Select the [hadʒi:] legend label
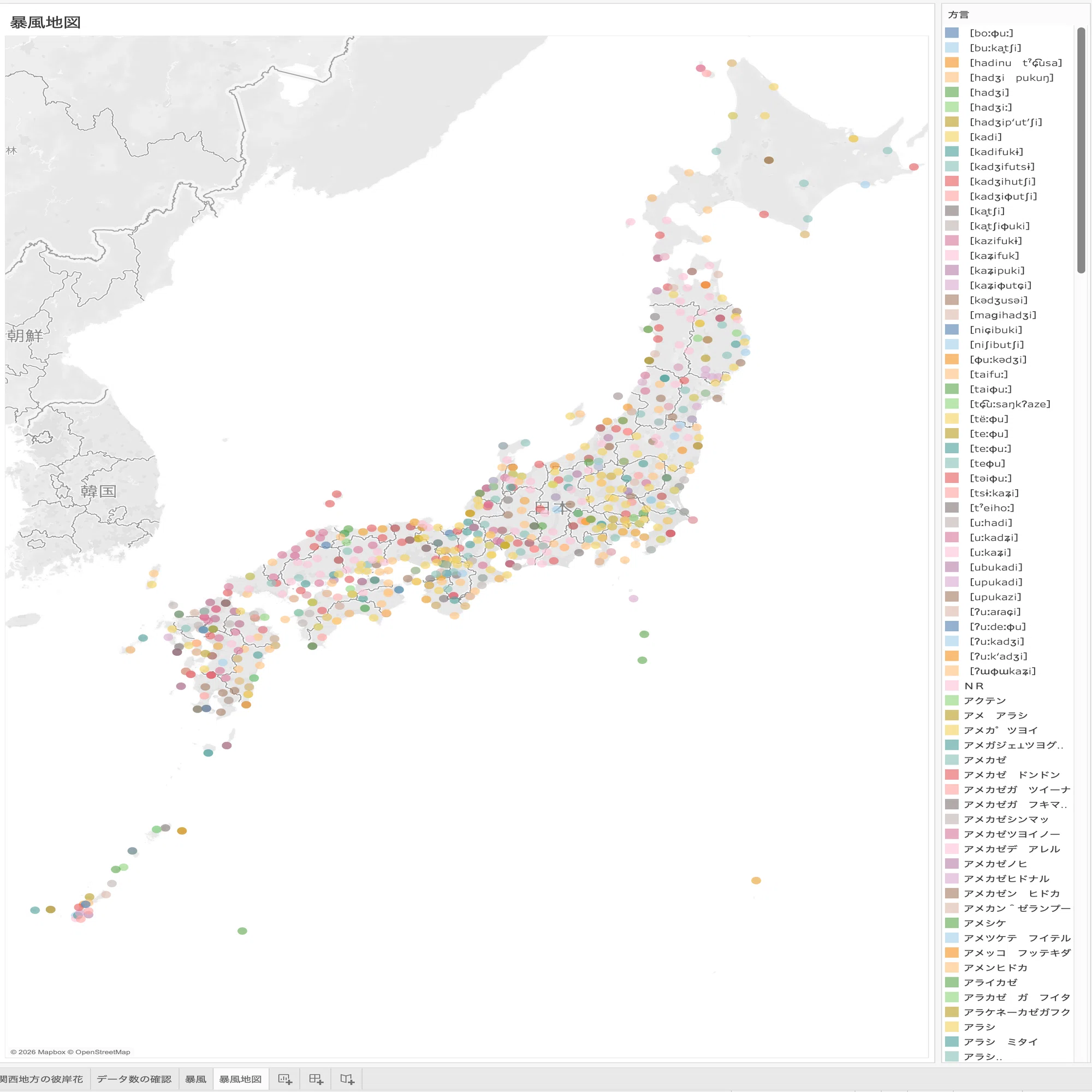The height and width of the screenshot is (1092, 1092). pos(991,108)
